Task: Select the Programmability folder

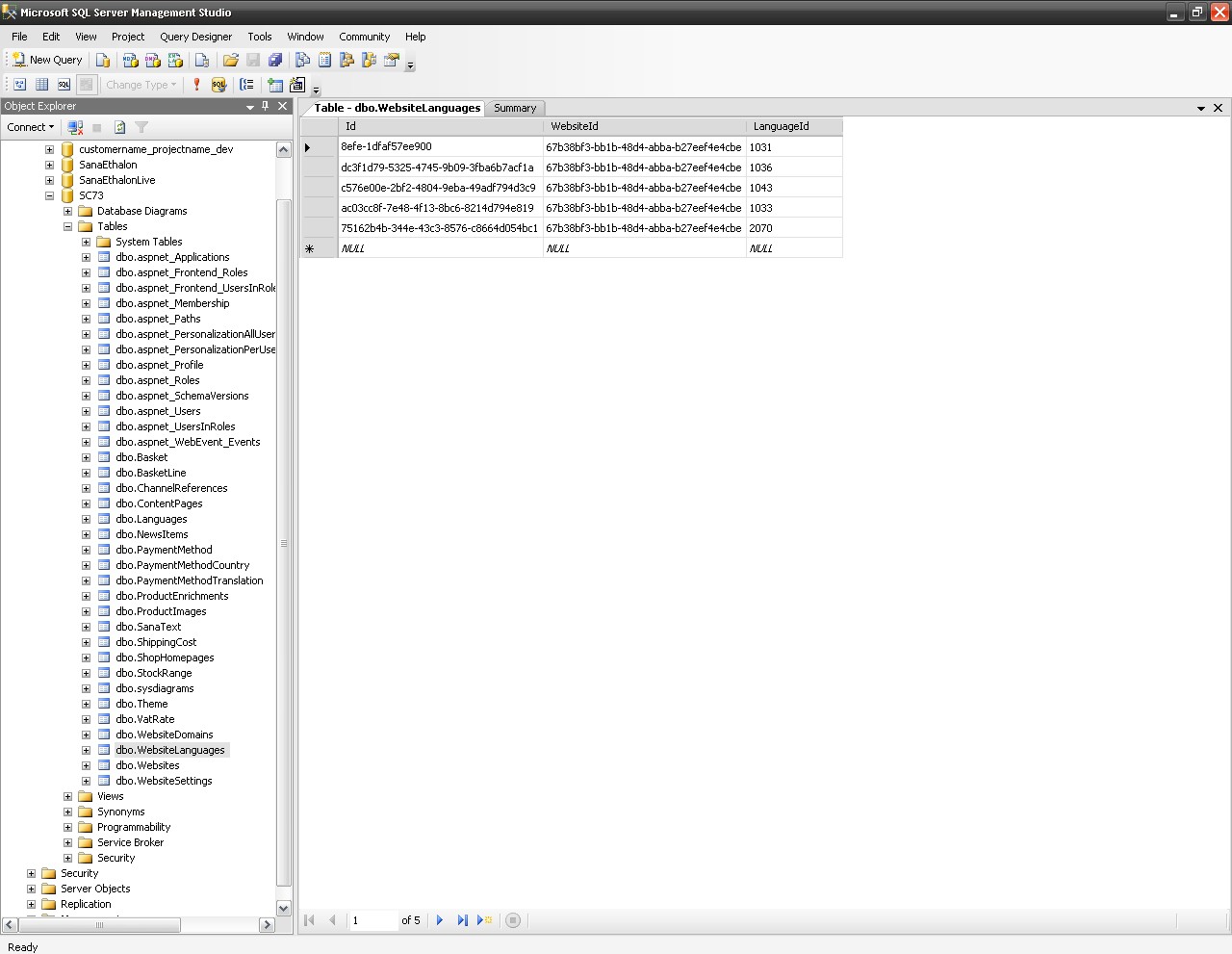Action: pos(134,827)
